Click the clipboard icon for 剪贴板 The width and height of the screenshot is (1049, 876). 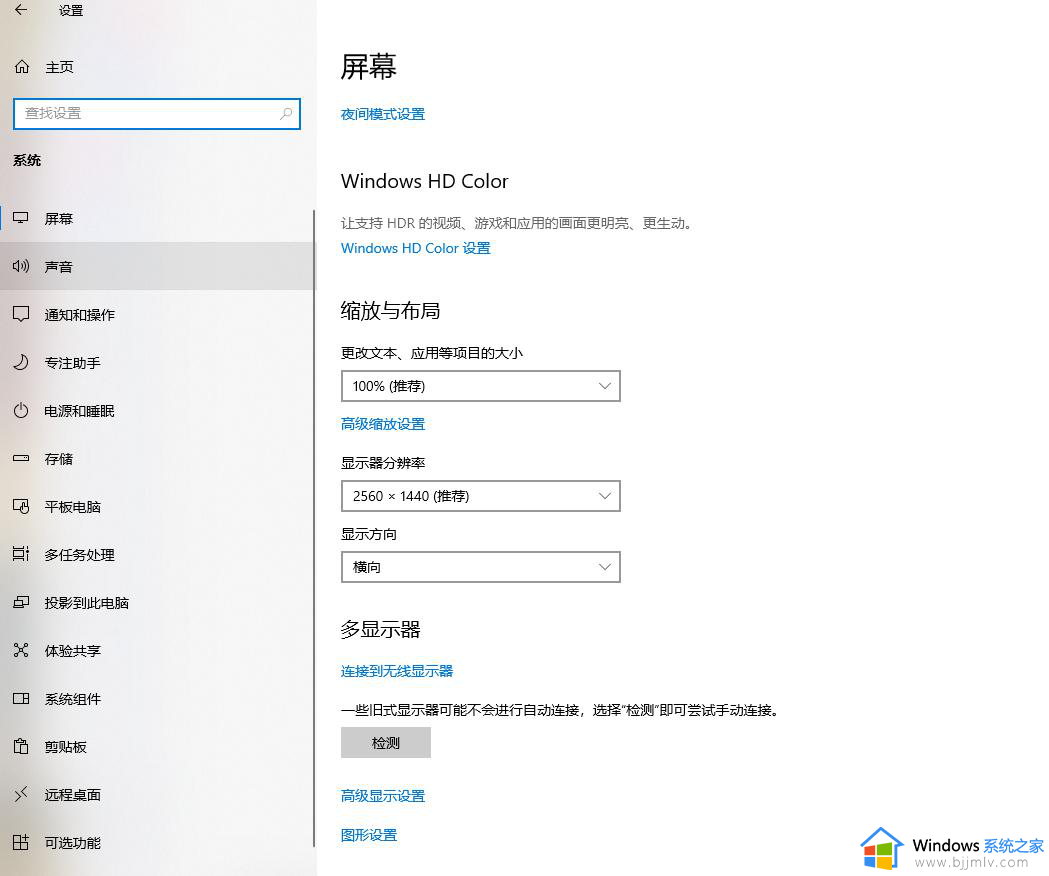21,746
